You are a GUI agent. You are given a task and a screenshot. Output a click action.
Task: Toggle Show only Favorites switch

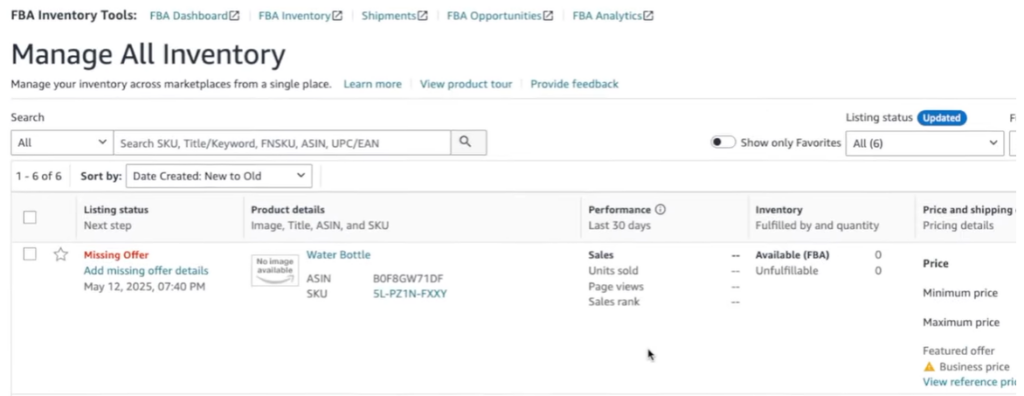click(723, 142)
